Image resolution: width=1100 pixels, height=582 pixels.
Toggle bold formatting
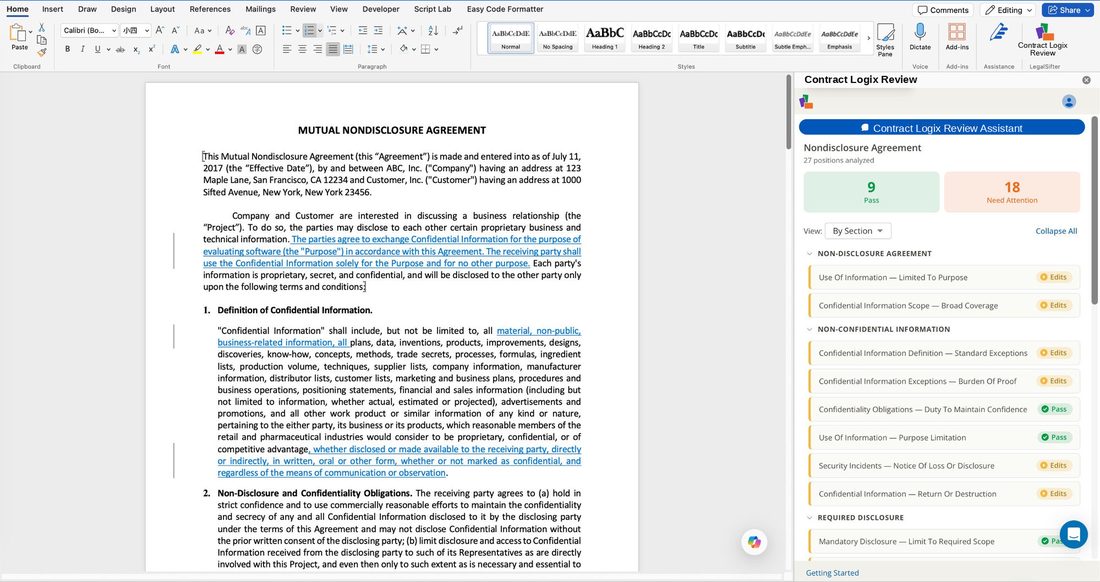67,49
